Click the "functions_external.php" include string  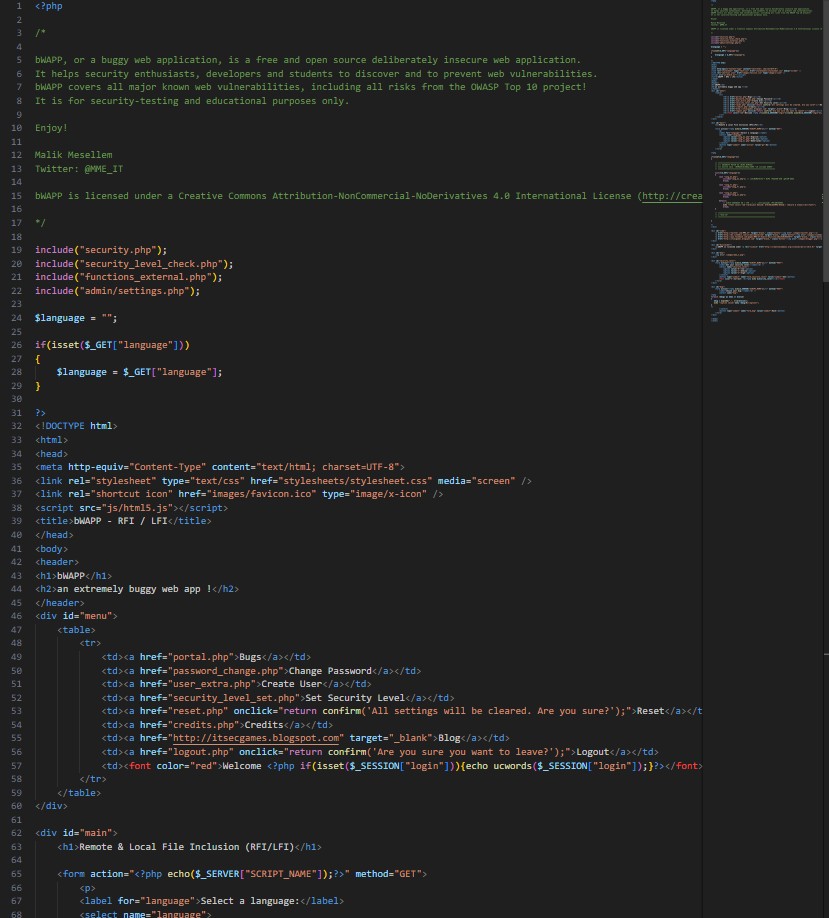pos(145,277)
